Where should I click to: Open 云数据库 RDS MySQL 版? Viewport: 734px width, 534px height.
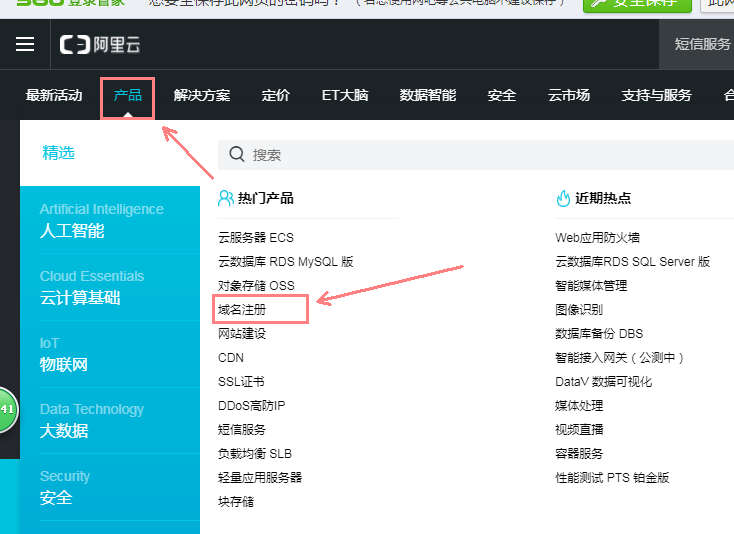click(286, 262)
